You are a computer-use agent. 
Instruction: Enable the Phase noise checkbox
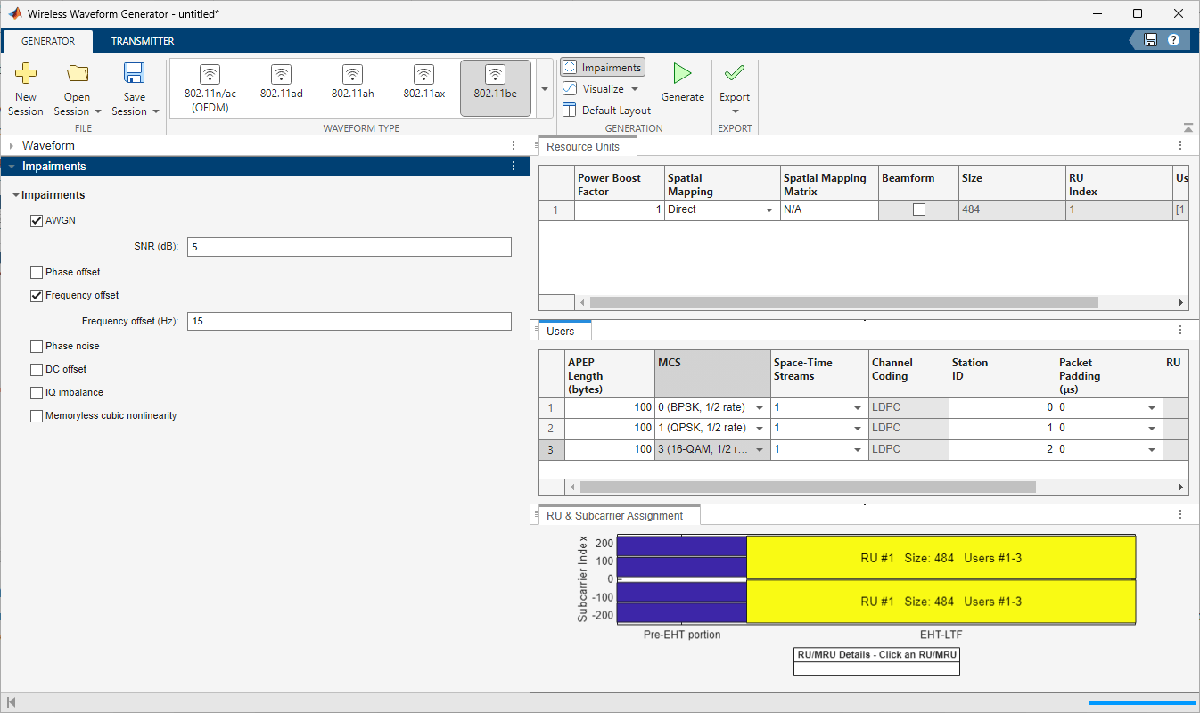pos(37,346)
